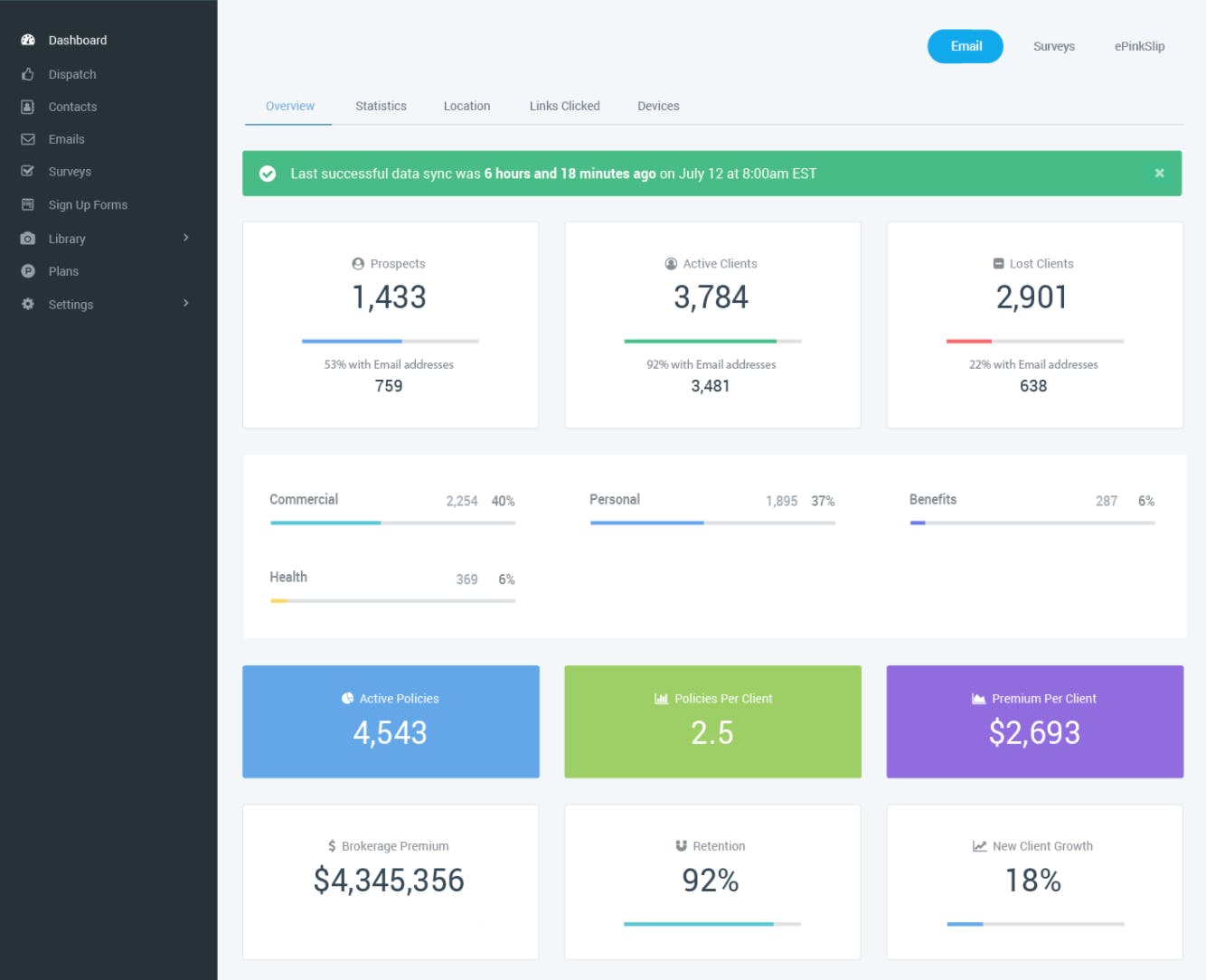Viewport: 1206px width, 980px height.
Task: Select the Surveys checkmark icon in sidebar
Action: 28,171
